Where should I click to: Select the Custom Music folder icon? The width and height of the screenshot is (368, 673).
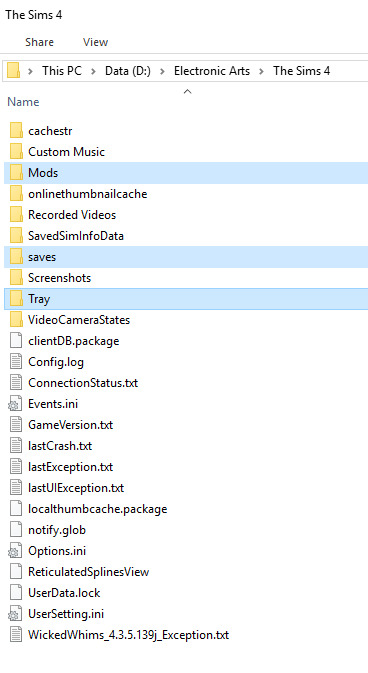[16, 152]
